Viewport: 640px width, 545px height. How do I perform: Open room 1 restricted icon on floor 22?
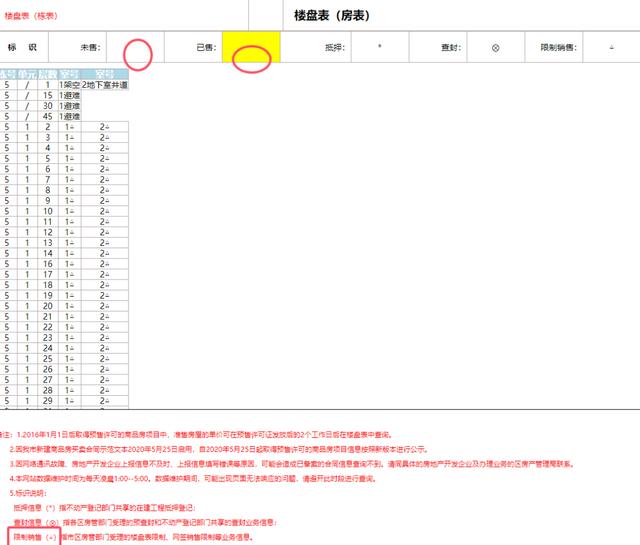[72, 328]
